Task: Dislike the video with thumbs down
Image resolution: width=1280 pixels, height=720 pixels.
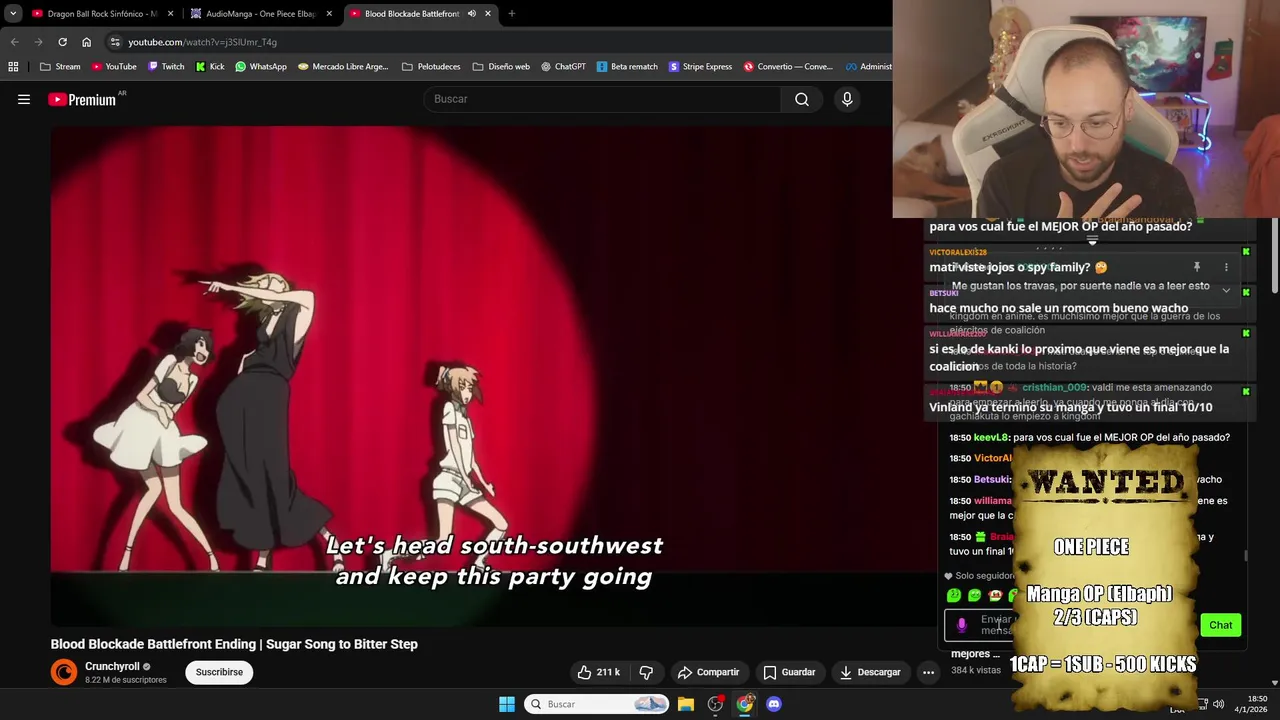Action: [x=646, y=672]
